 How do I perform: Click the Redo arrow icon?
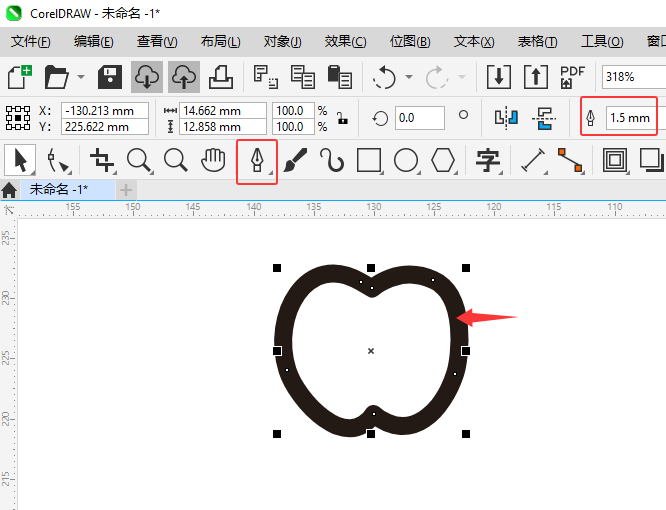(x=437, y=77)
